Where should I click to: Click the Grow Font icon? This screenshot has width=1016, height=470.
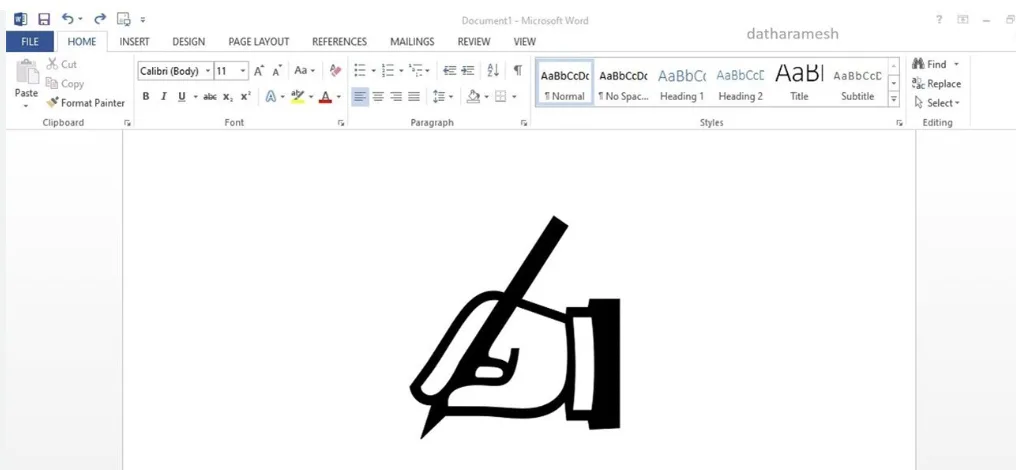click(259, 71)
